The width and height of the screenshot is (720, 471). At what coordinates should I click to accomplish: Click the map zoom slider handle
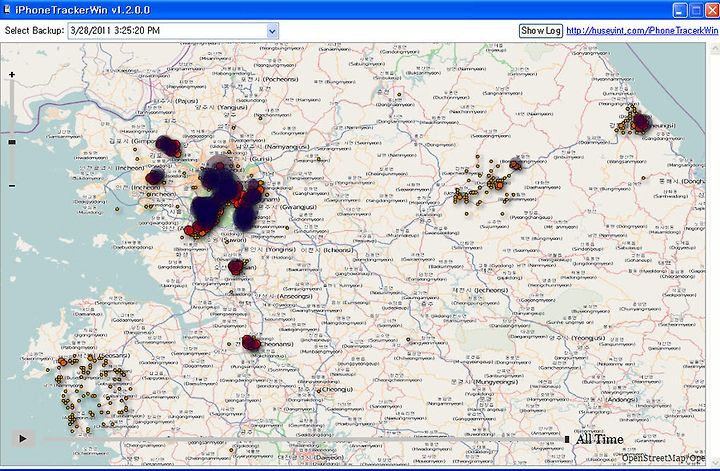[12, 142]
